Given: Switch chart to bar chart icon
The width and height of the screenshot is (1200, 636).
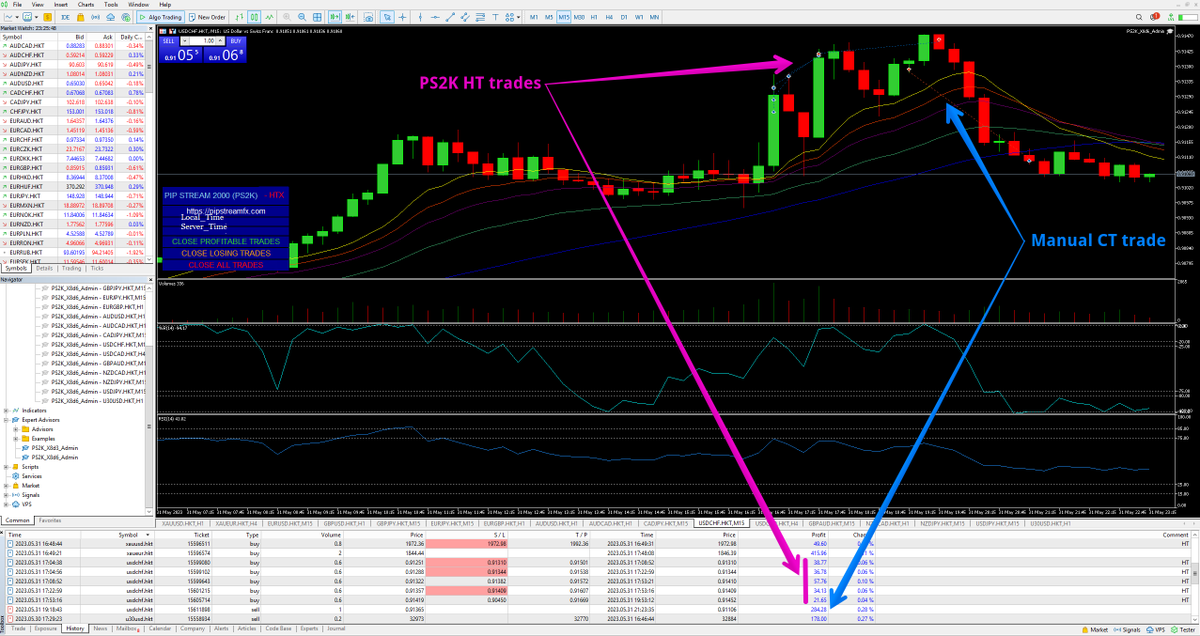Looking at the screenshot, I should pyautogui.click(x=239, y=17).
